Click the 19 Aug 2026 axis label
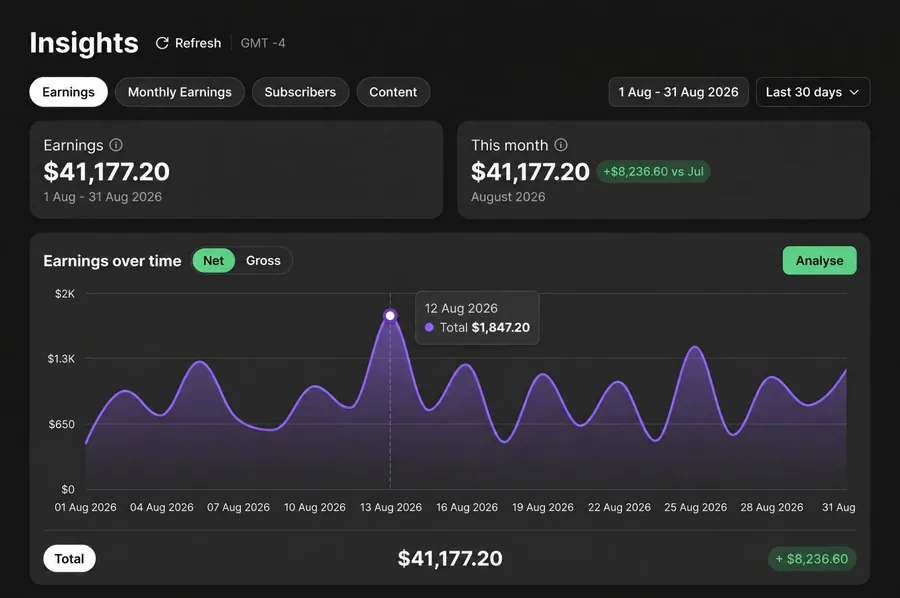This screenshot has height=598, width=900. tap(543, 507)
